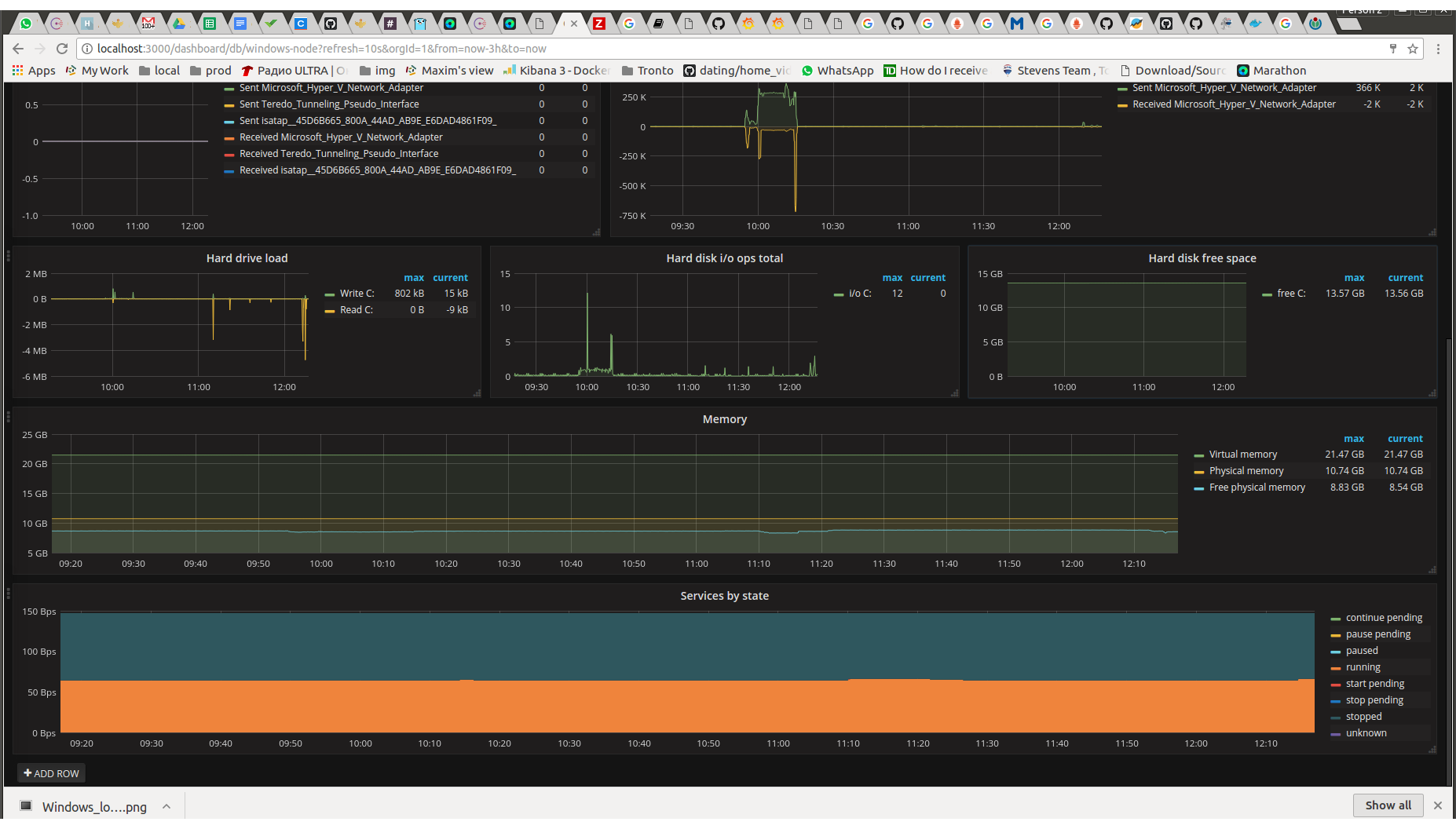Click the browser back arrow
The image size is (1456, 829).
coord(18,49)
